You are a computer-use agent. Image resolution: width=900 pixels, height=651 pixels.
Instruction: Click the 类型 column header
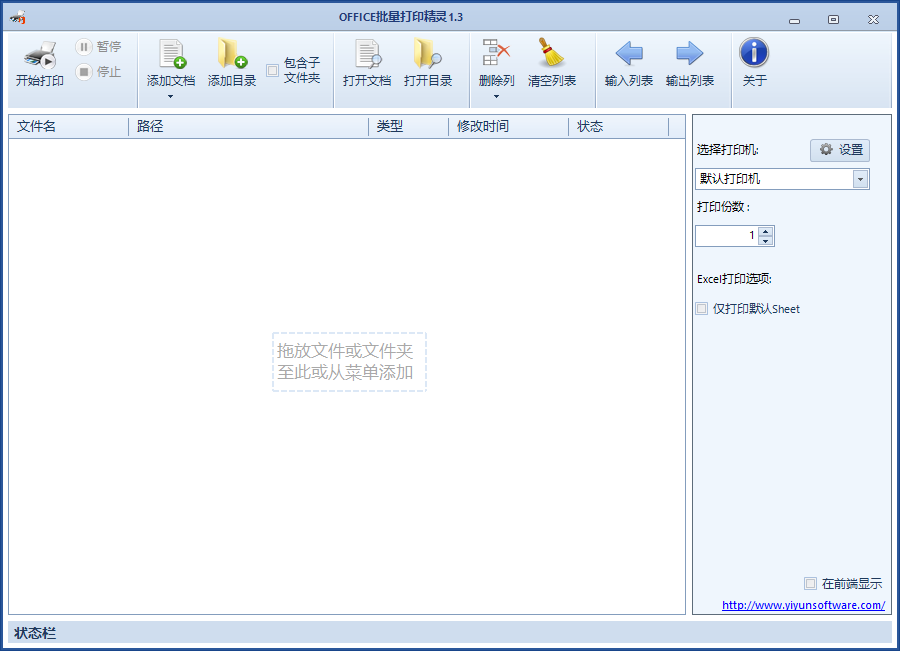coord(408,126)
